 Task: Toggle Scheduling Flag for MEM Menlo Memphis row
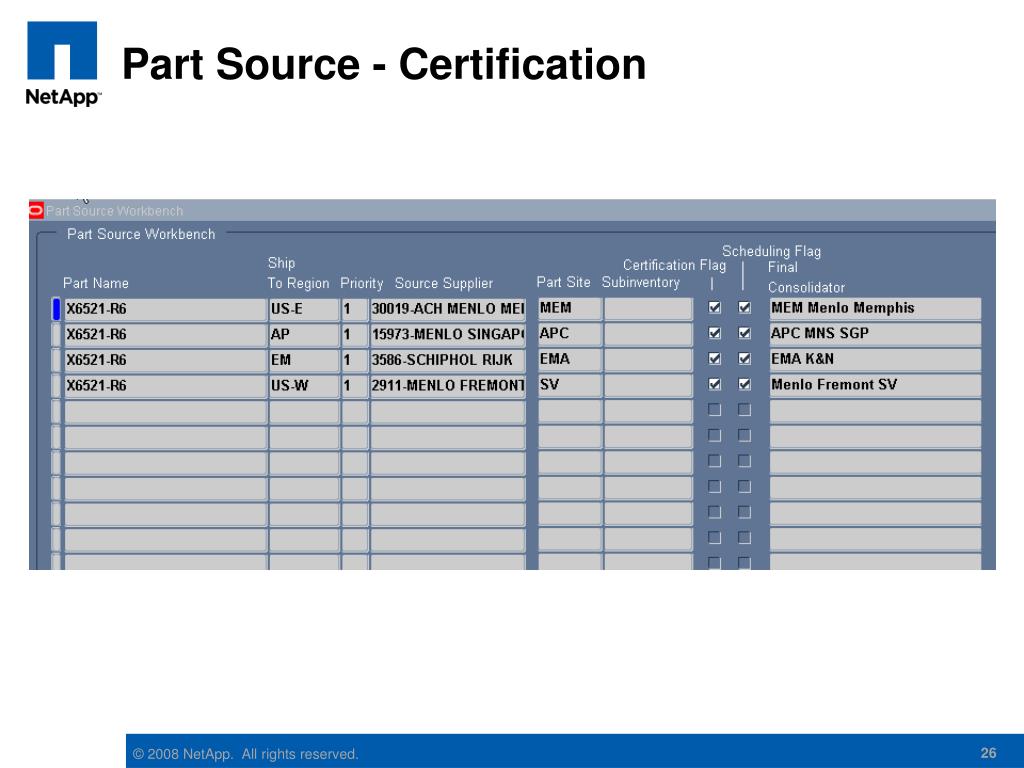(x=744, y=308)
